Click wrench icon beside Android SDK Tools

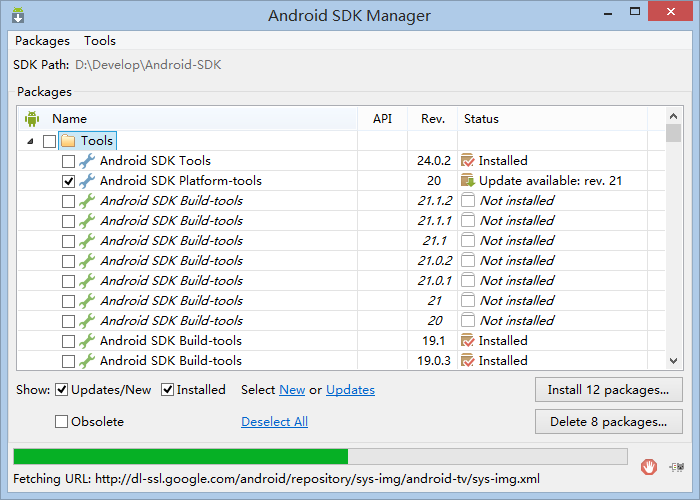pyautogui.click(x=87, y=161)
